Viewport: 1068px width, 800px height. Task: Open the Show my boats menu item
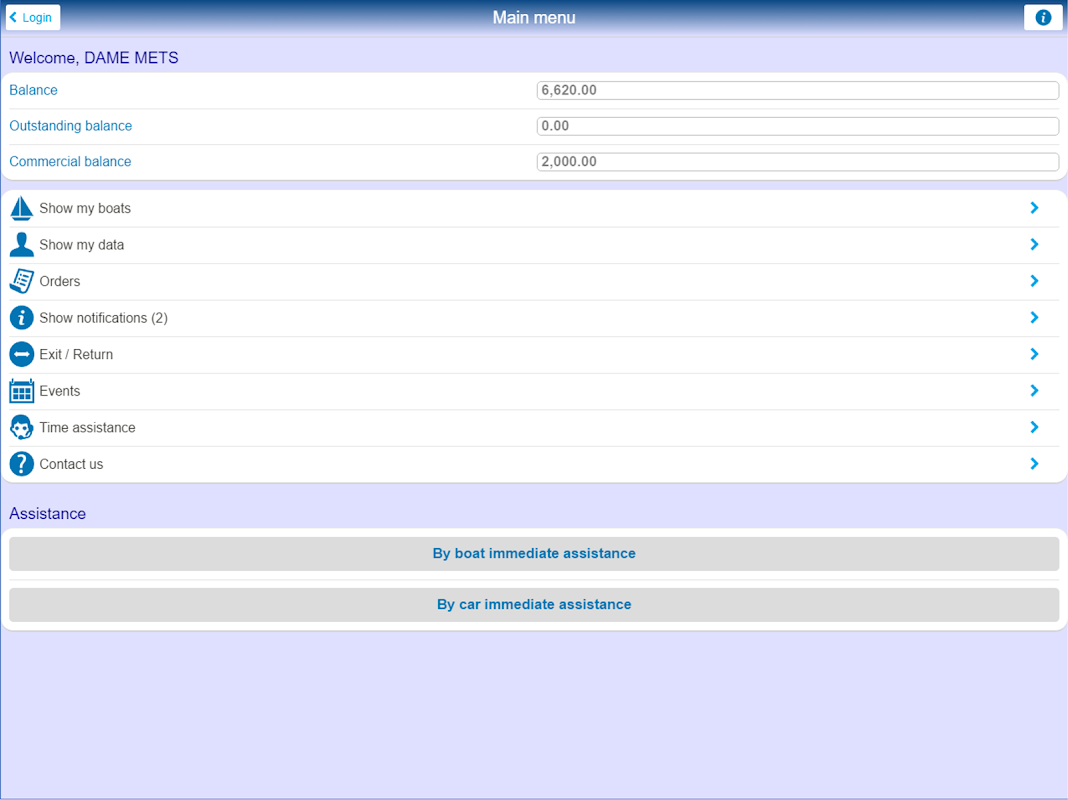coord(534,208)
